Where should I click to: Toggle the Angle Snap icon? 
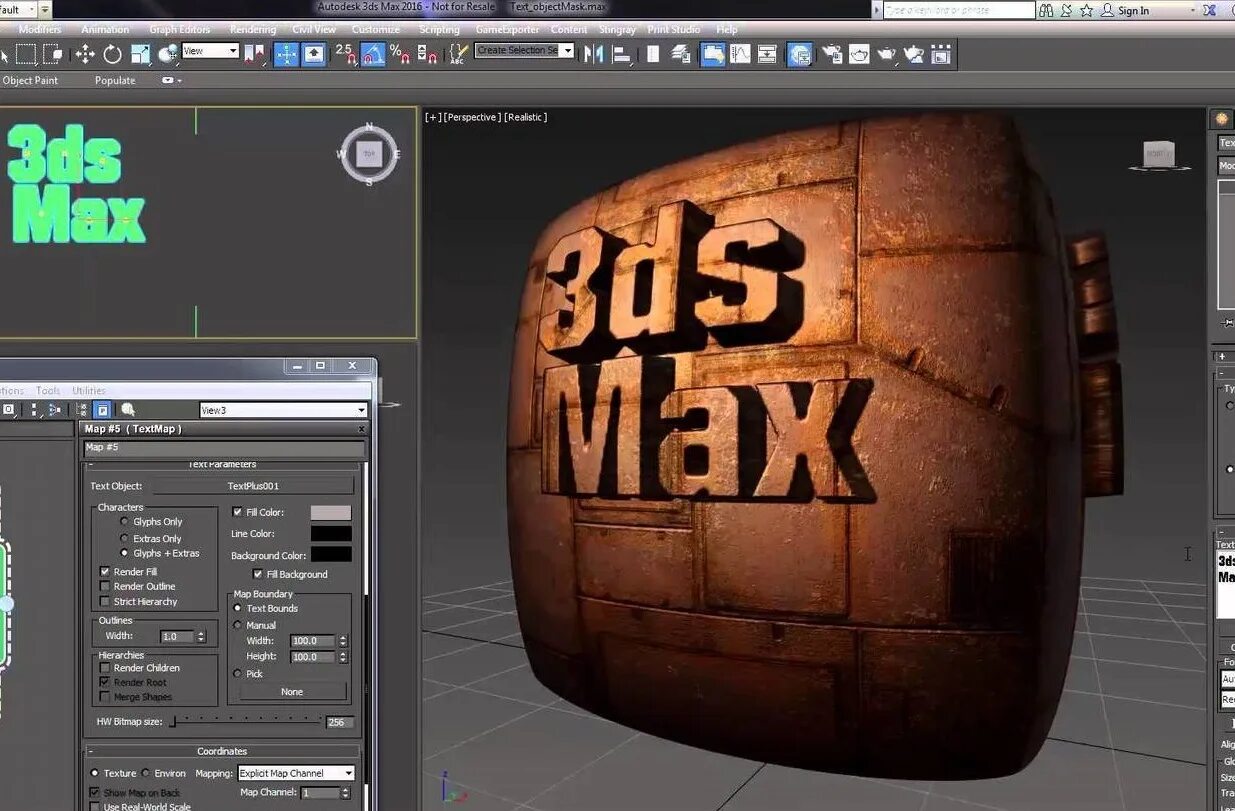click(x=372, y=54)
